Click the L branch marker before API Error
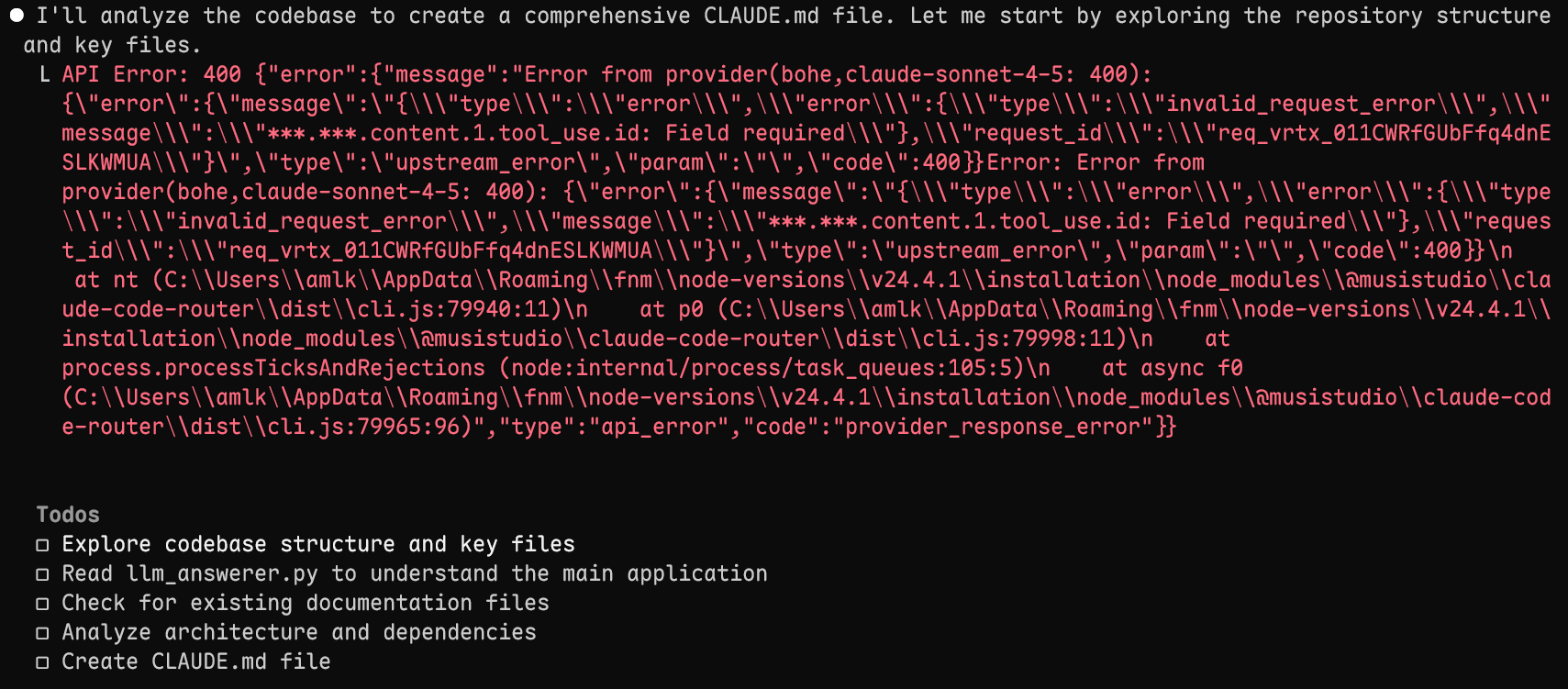Viewport: 1568px width, 689px height. coord(45,74)
